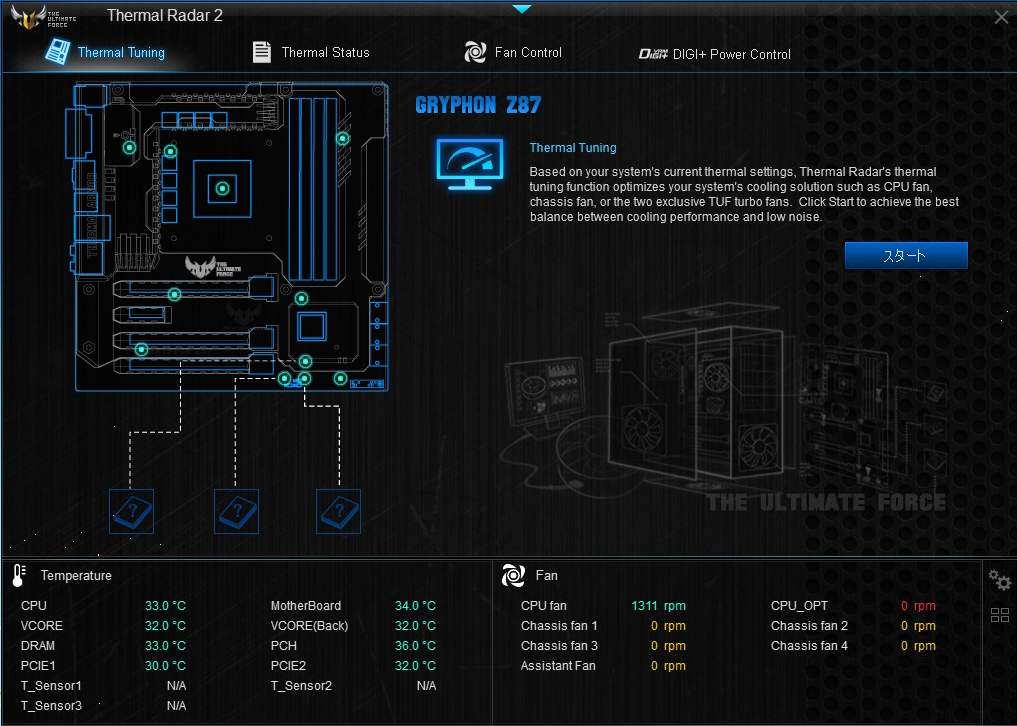Click the sensor dot just below PCH chip

(x=305, y=361)
